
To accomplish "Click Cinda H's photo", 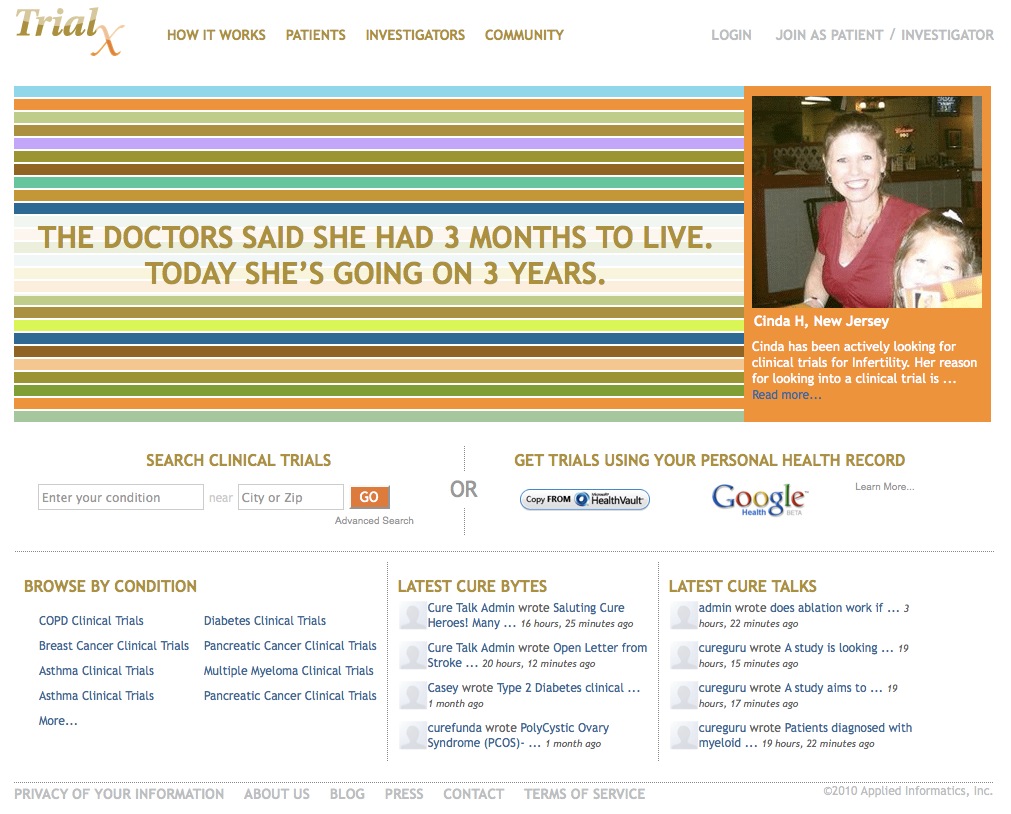I will point(866,202).
